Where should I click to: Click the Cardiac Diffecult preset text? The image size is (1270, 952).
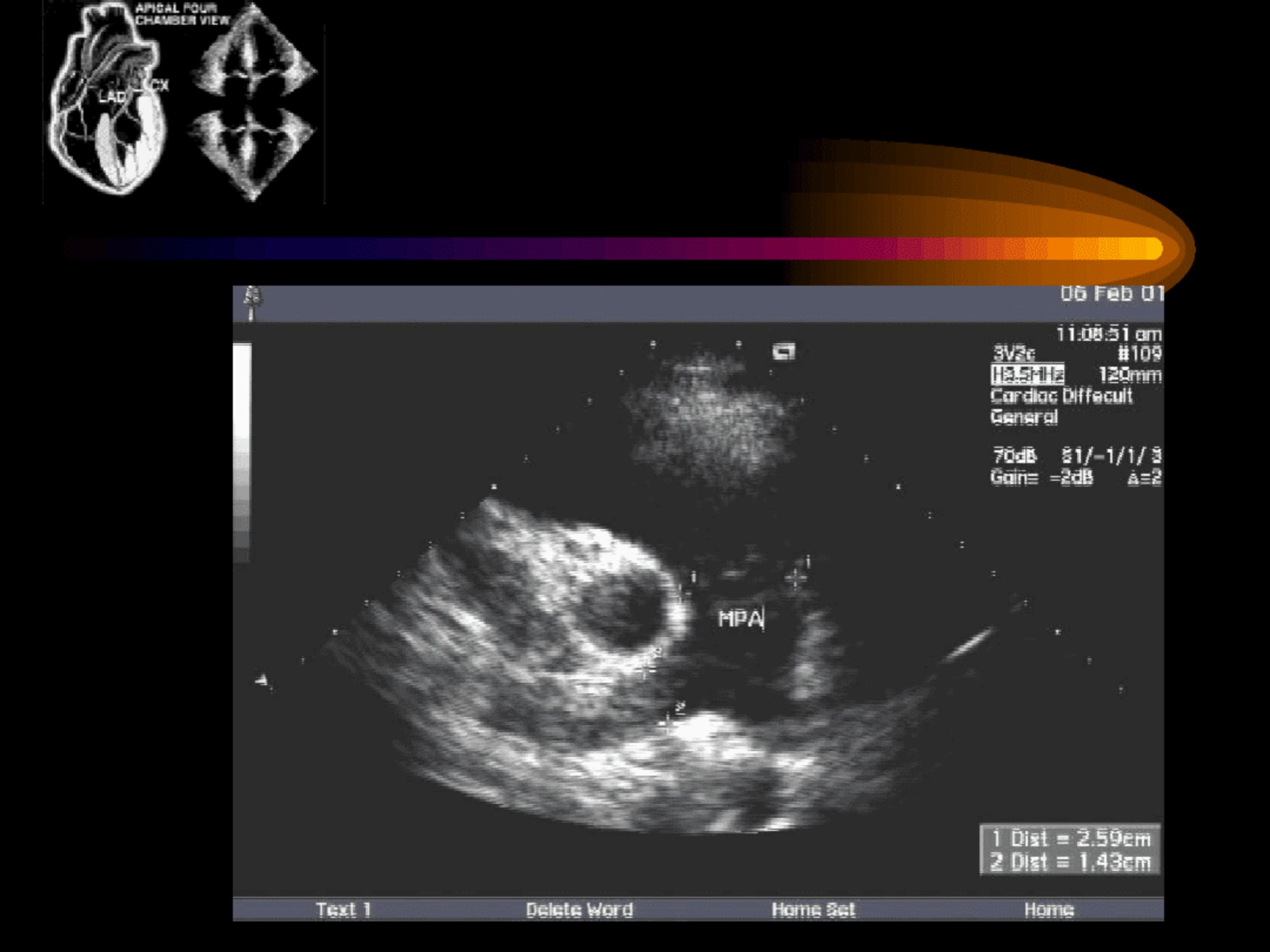[1062, 396]
